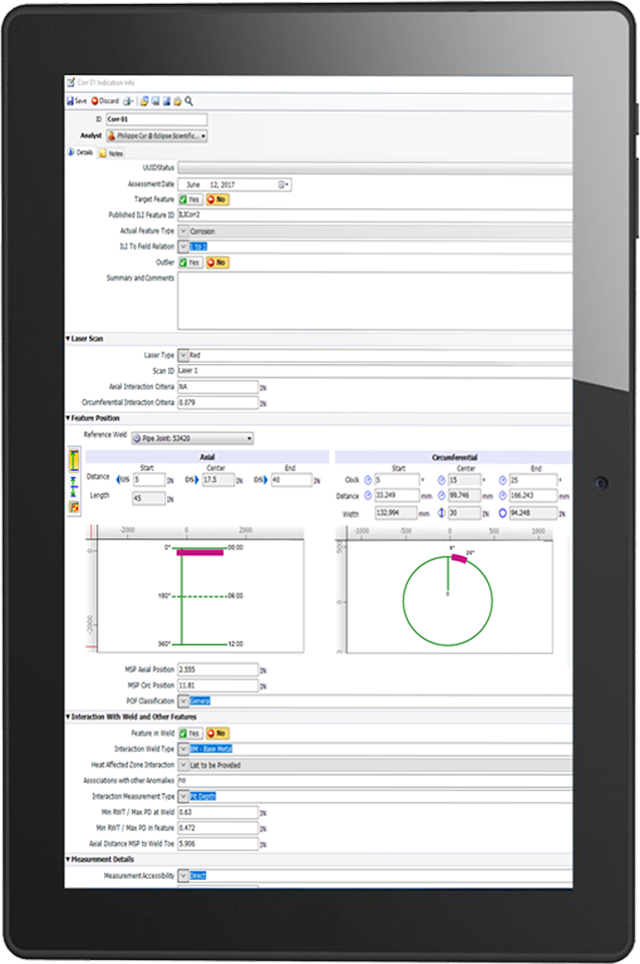Click the Axial Interaction Criteria field
The image size is (640, 964).
point(218,387)
